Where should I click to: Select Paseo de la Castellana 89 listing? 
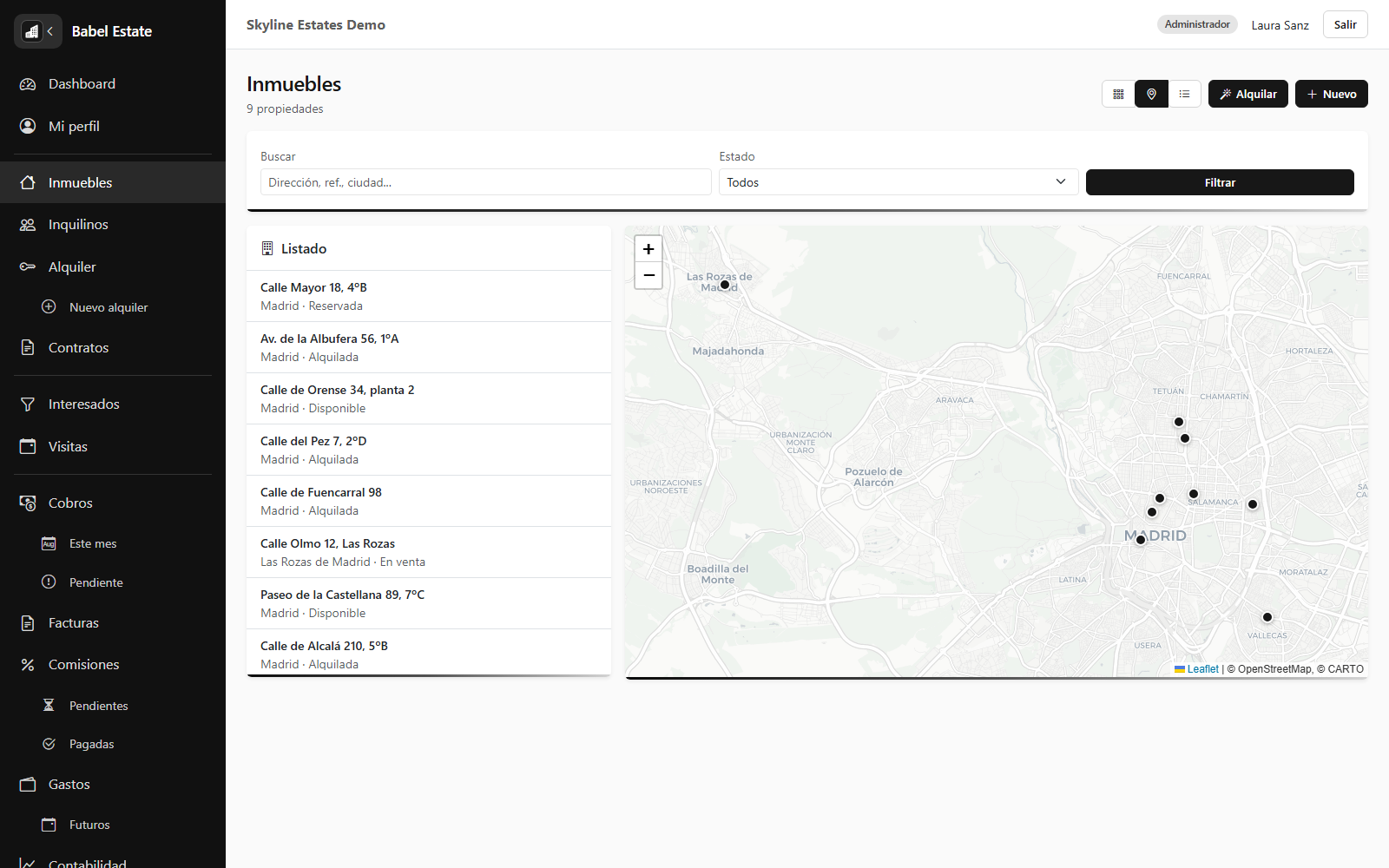tap(429, 603)
